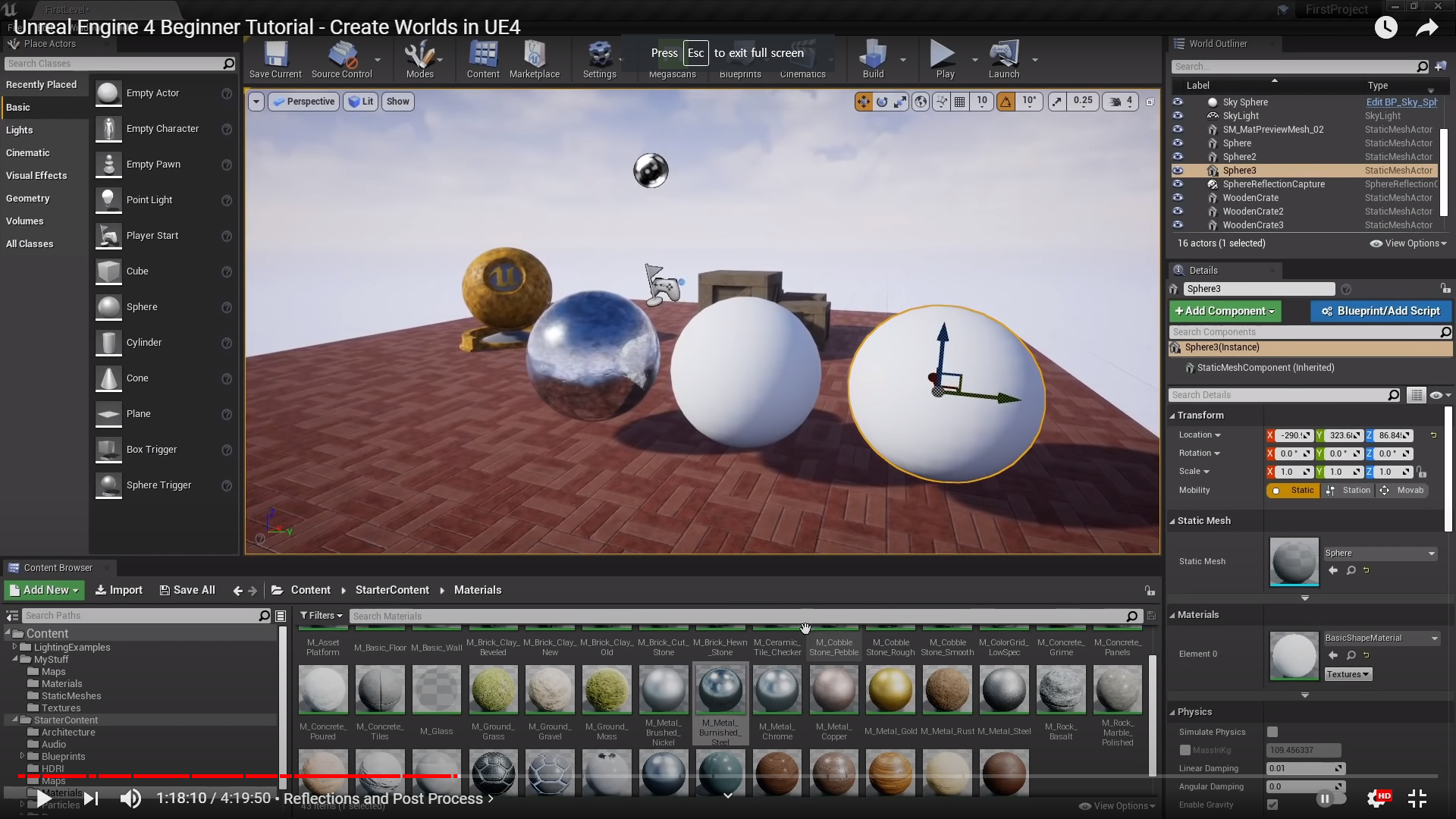Click the Blueprint/Add Script button
Image resolution: width=1456 pixels, height=819 pixels.
point(1380,311)
